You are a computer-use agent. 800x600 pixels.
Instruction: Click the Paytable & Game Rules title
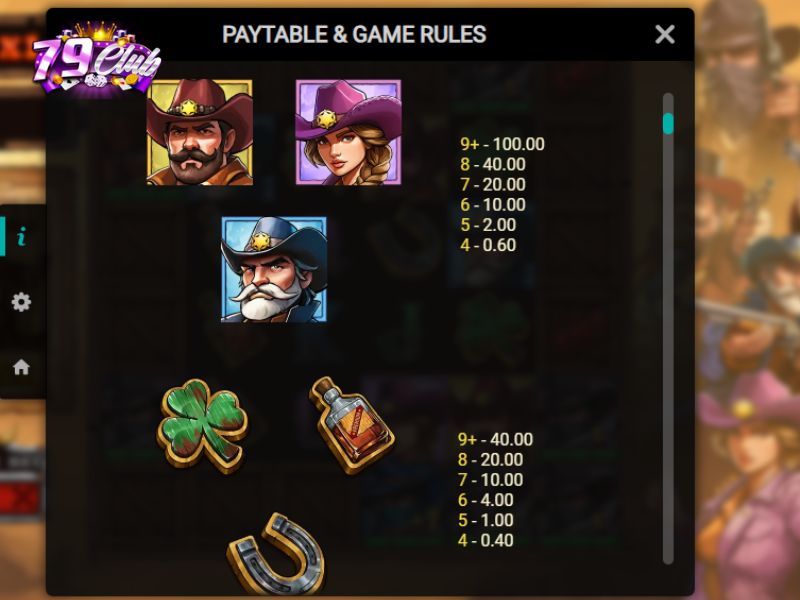tap(354, 35)
